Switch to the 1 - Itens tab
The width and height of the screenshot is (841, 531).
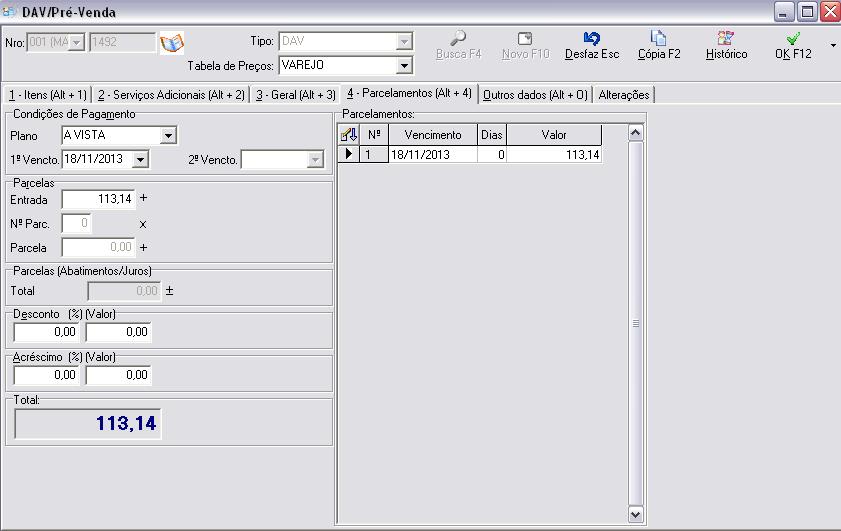tap(47, 95)
